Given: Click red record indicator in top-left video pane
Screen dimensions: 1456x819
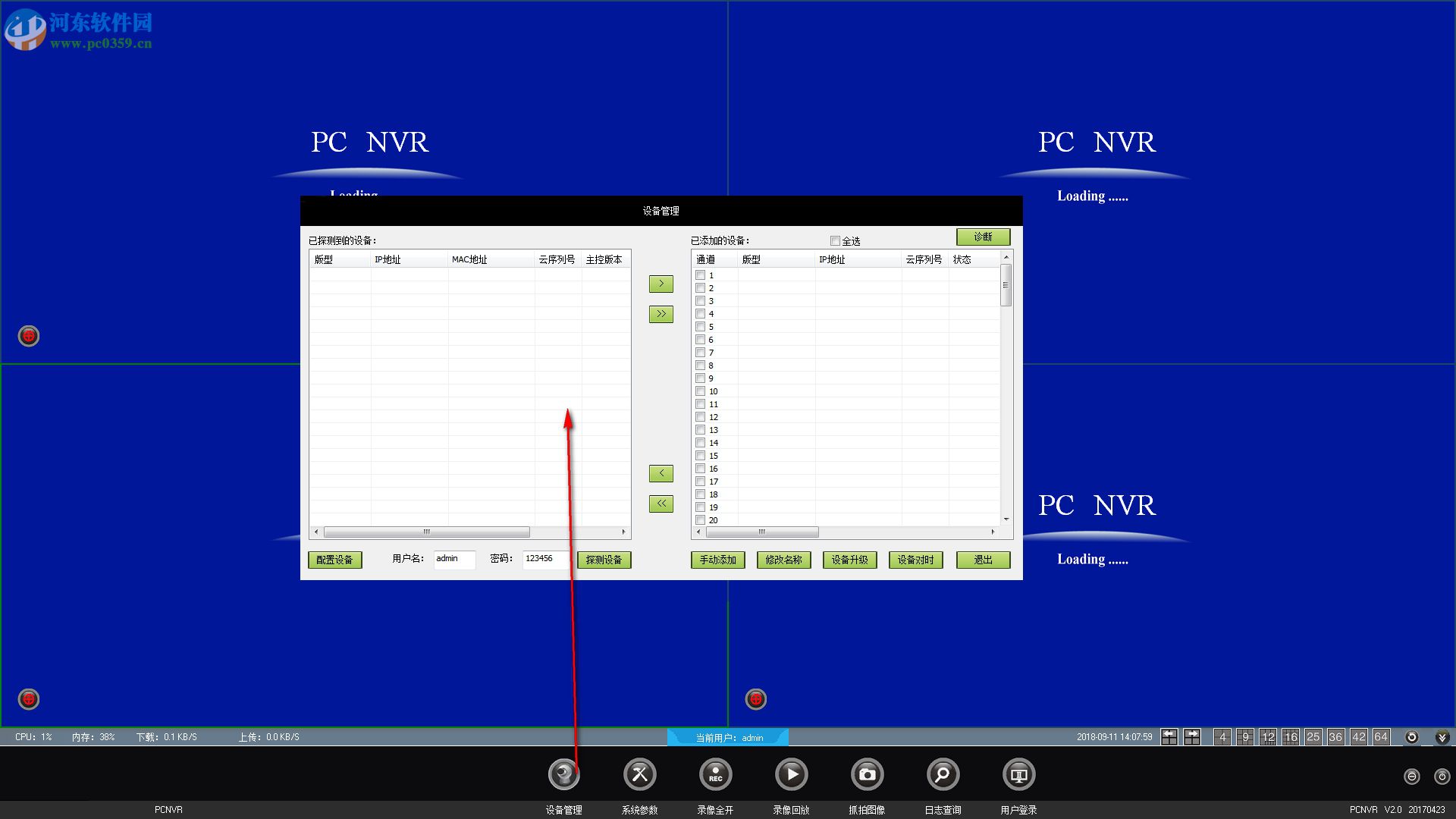Looking at the screenshot, I should tap(29, 336).
